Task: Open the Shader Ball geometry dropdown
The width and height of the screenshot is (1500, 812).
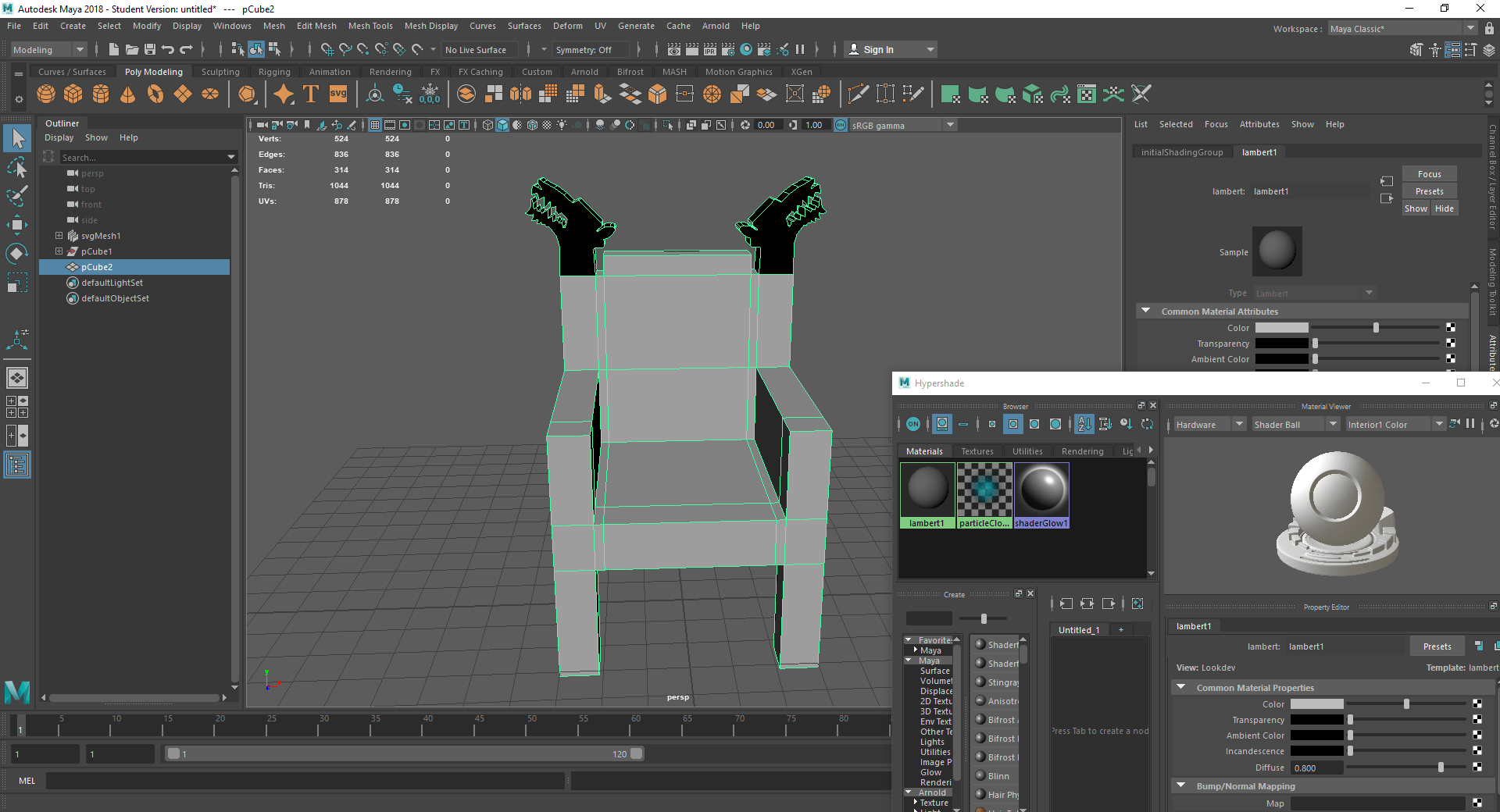Action: point(1295,425)
